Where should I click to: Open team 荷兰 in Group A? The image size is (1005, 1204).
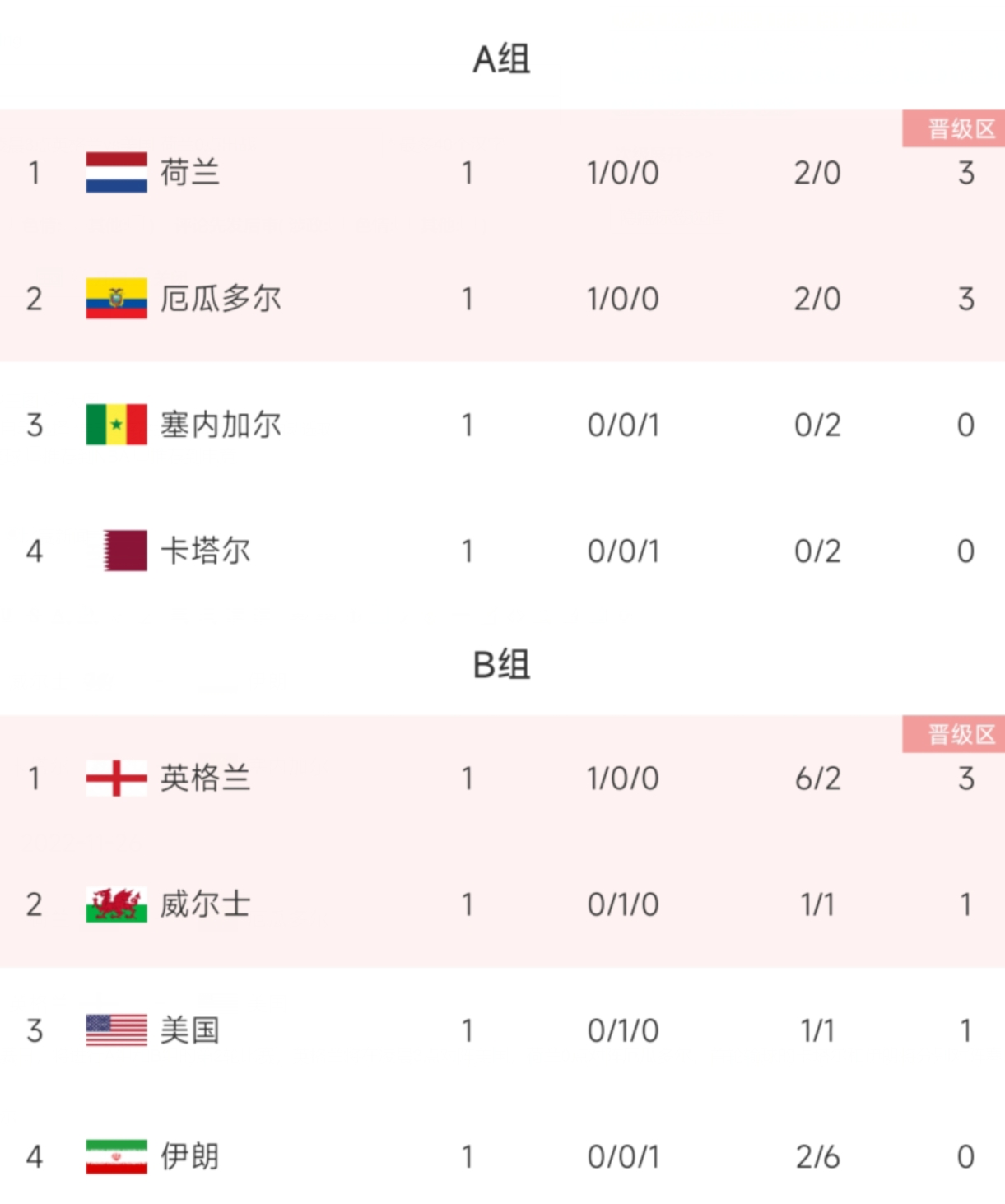click(190, 173)
